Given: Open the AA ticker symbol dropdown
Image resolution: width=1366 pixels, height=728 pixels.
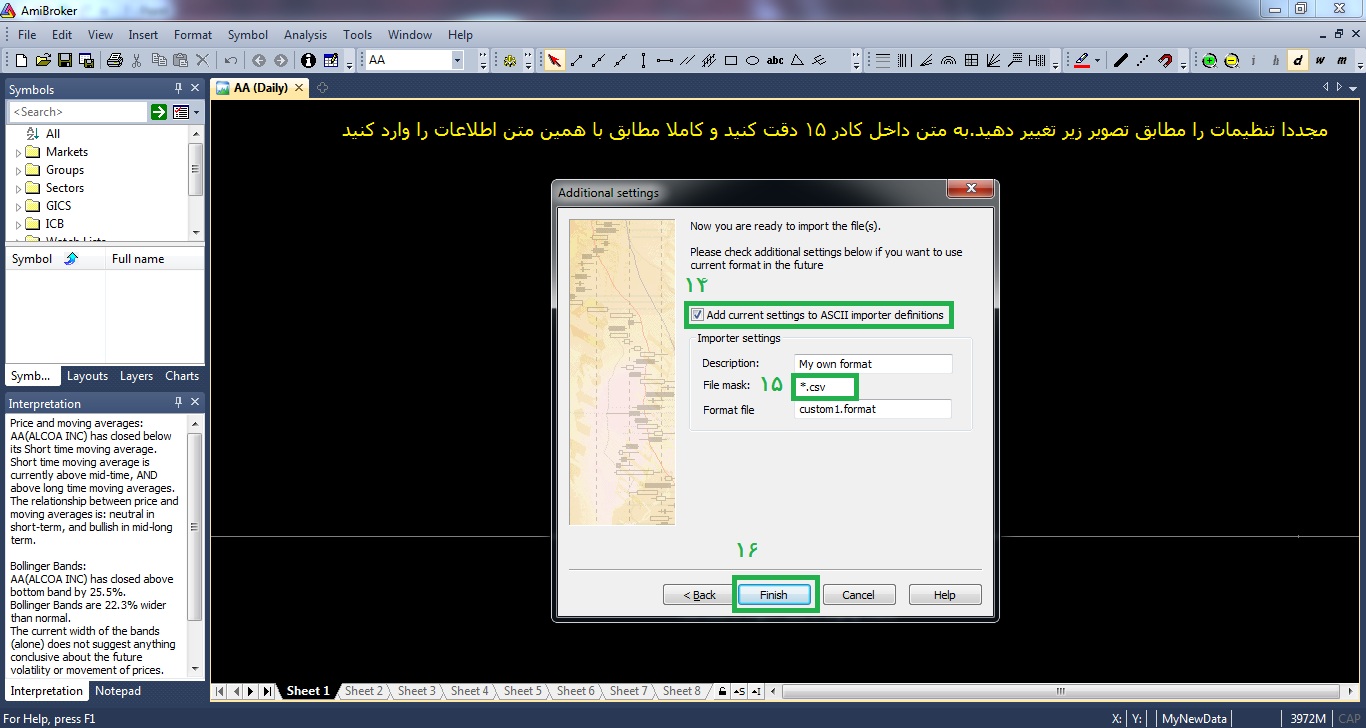Looking at the screenshot, I should pos(457,61).
